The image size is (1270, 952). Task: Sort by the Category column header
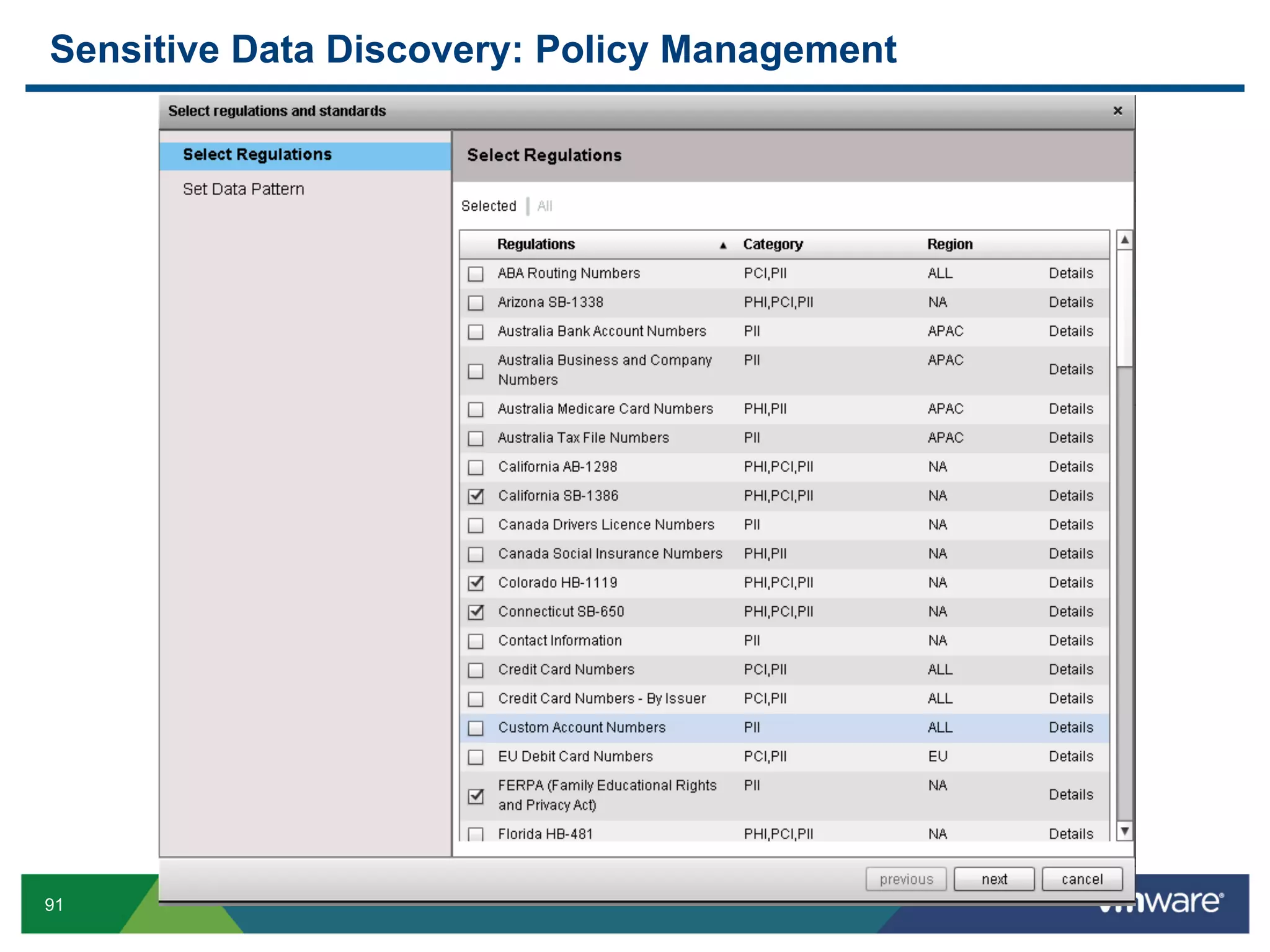[773, 244]
